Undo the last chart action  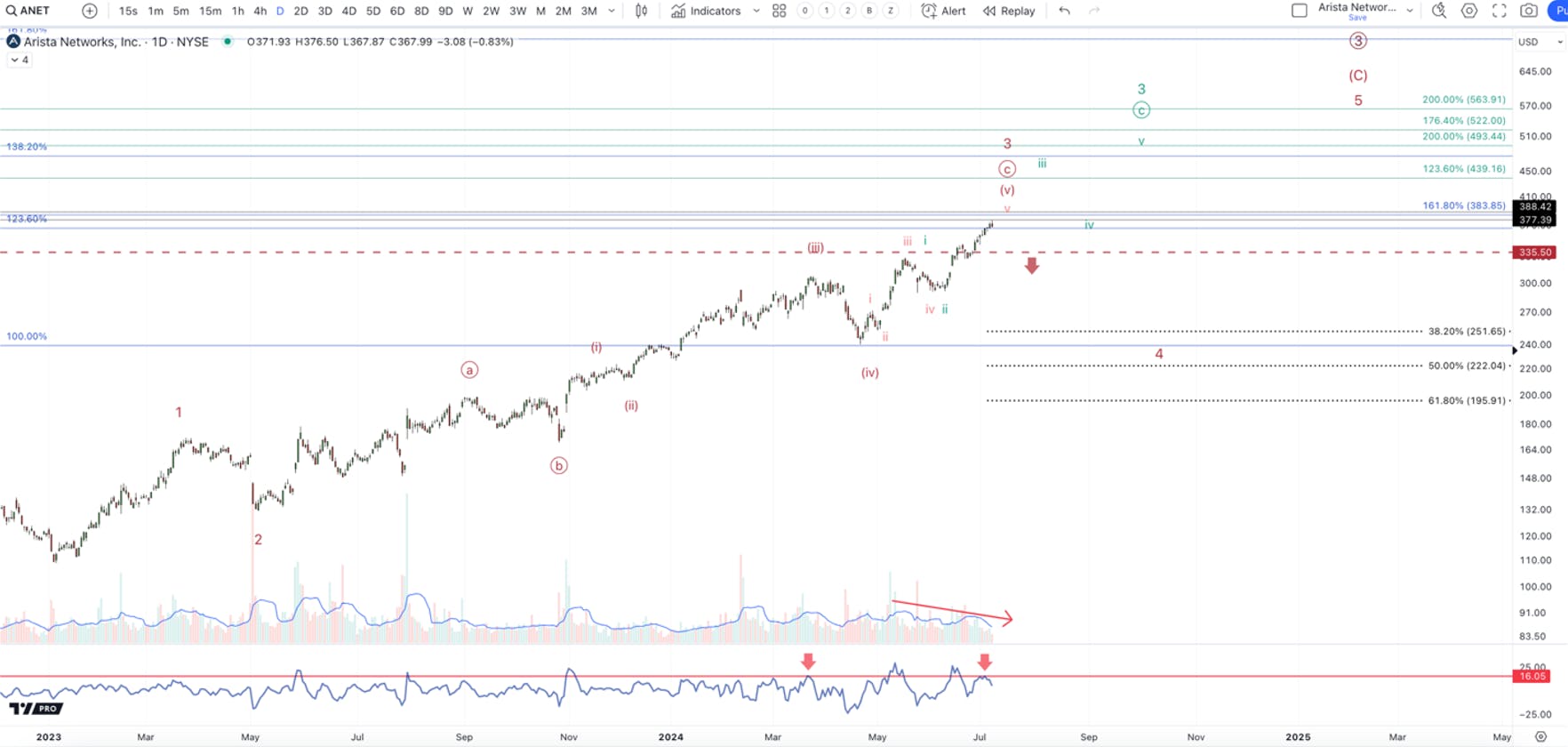(x=1064, y=11)
